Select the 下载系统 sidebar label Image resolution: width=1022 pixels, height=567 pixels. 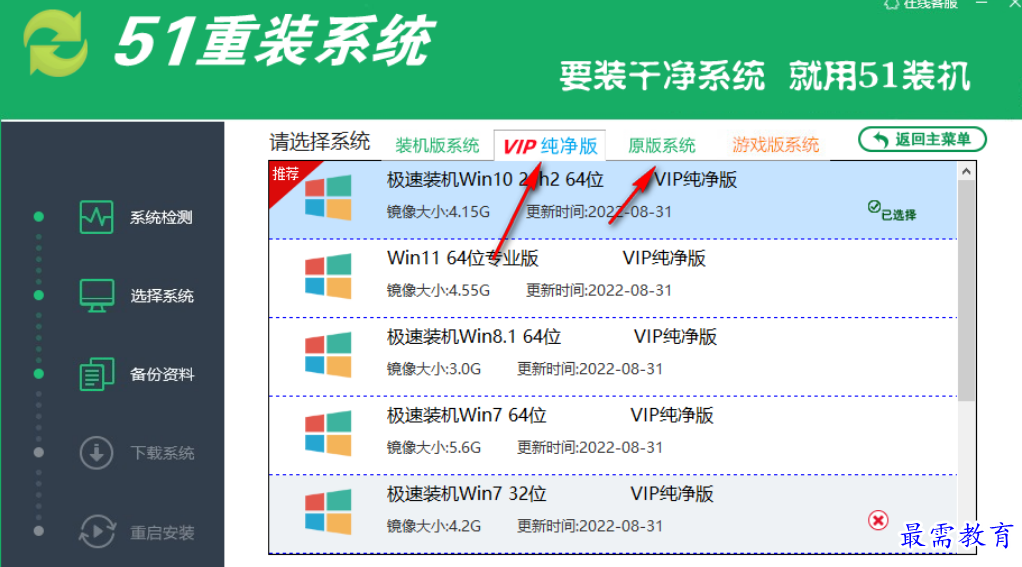tap(162, 453)
